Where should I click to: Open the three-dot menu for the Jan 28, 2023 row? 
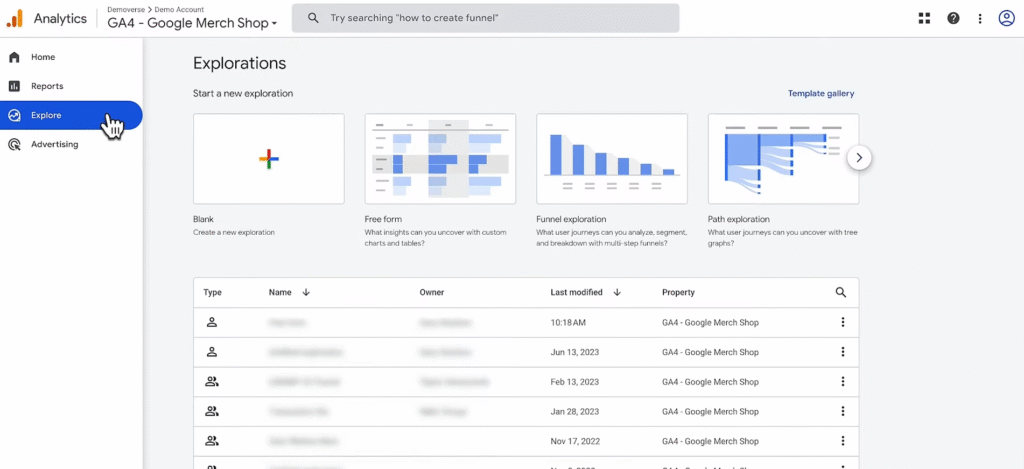pyautogui.click(x=842, y=412)
